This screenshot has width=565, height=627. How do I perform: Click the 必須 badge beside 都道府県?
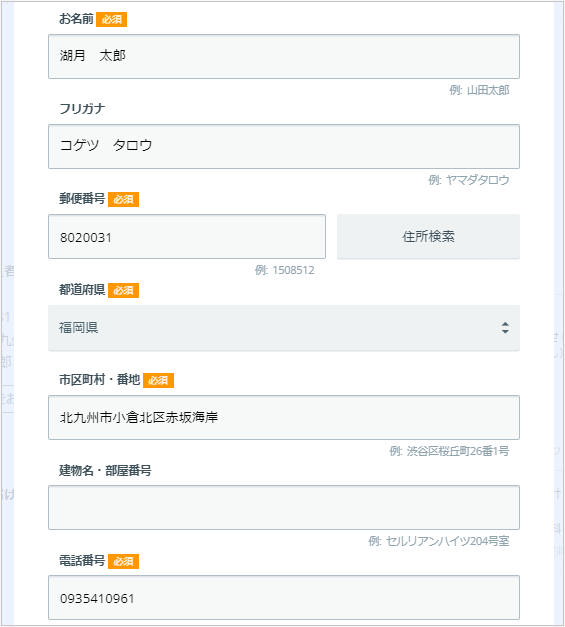[x=124, y=290]
